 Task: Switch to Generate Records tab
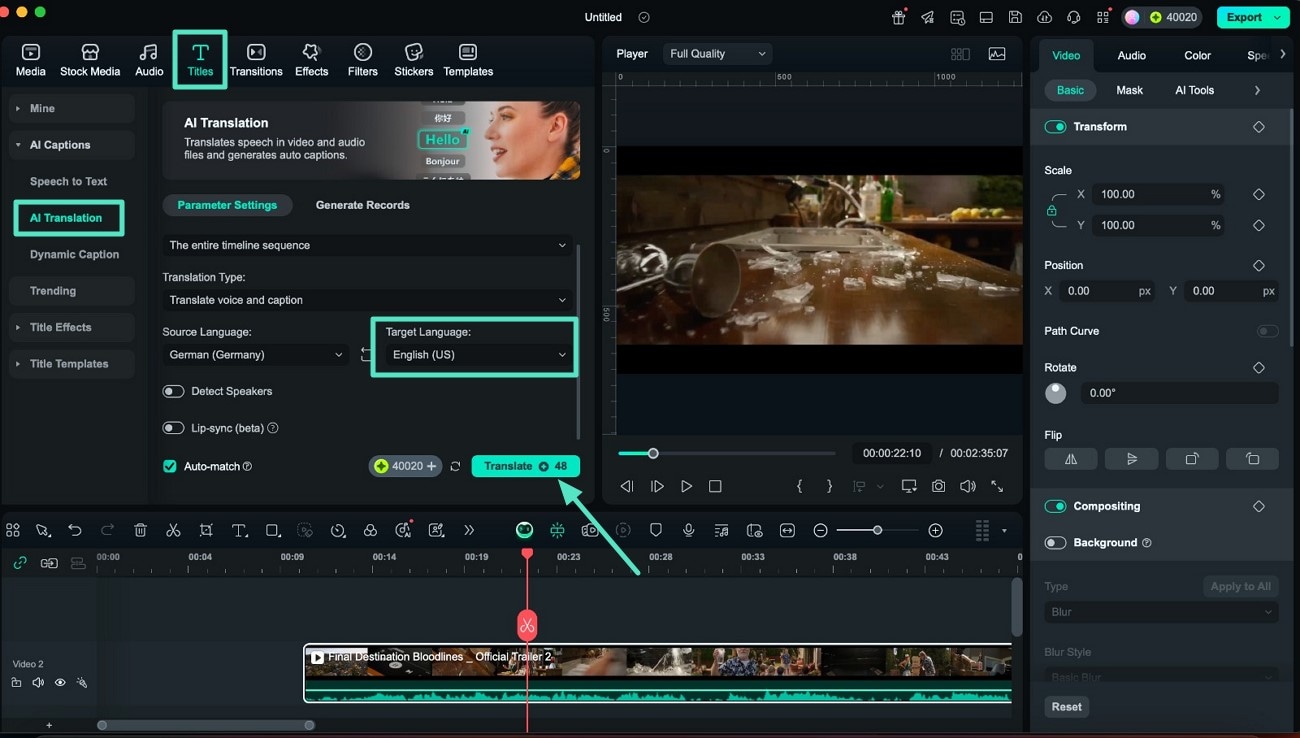click(x=362, y=205)
